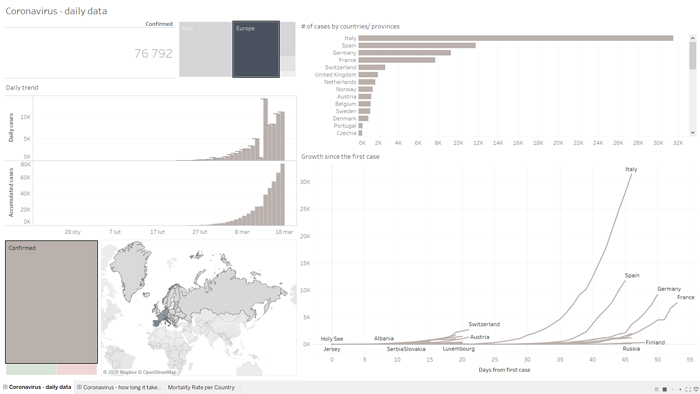The image size is (700, 394).
Task: Click the 'Spain' line label in growth chart
Action: (632, 275)
